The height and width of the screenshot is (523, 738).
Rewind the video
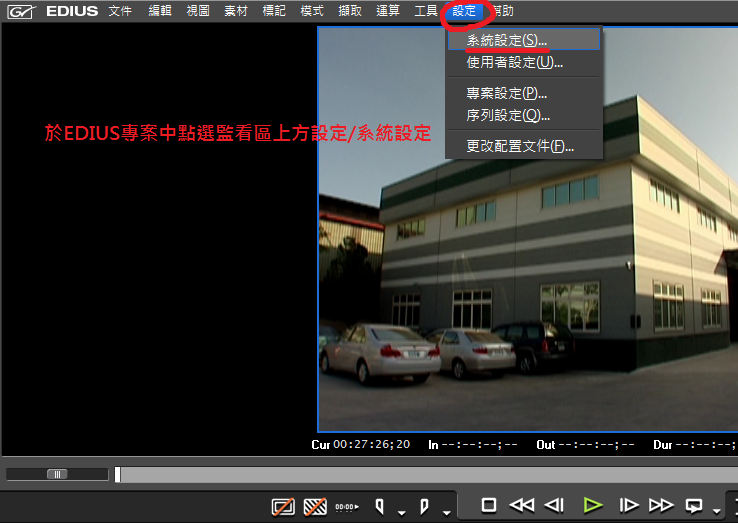(521, 505)
